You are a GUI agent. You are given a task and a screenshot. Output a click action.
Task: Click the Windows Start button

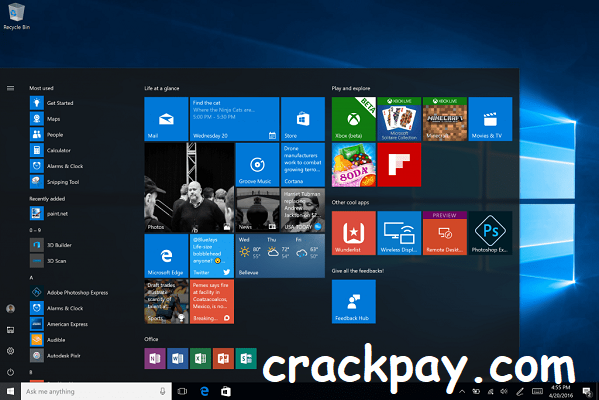point(10,391)
